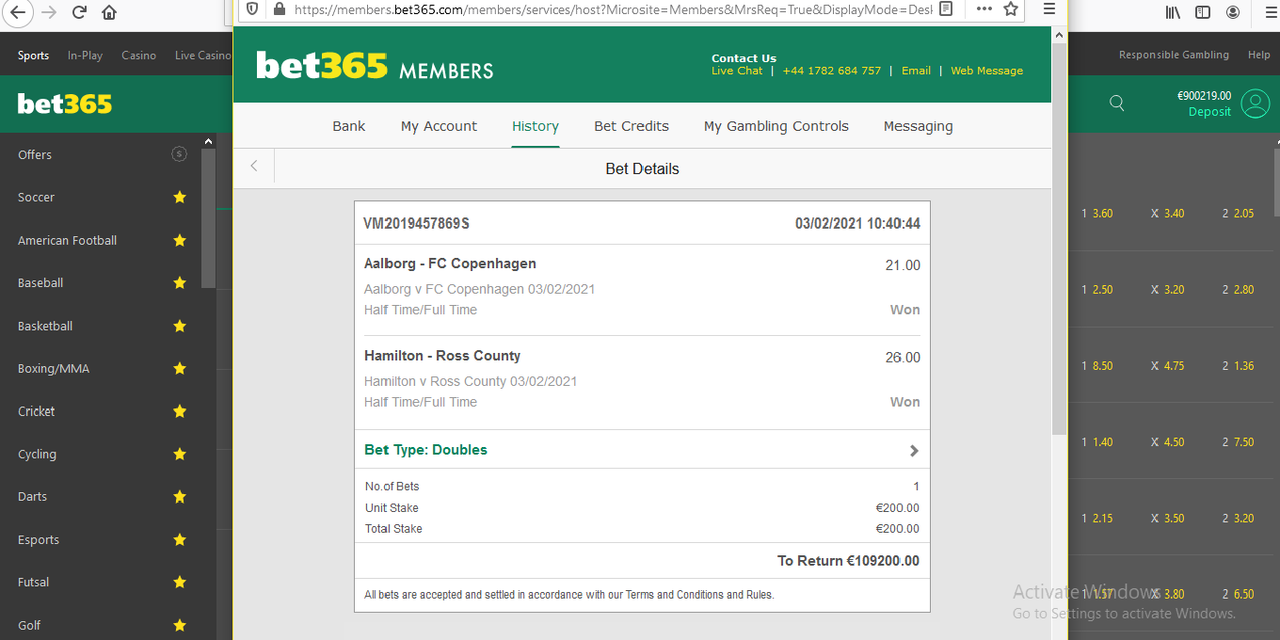Image resolution: width=1280 pixels, height=640 pixels.
Task: Select away win odds 2.05
Action: pyautogui.click(x=1244, y=213)
